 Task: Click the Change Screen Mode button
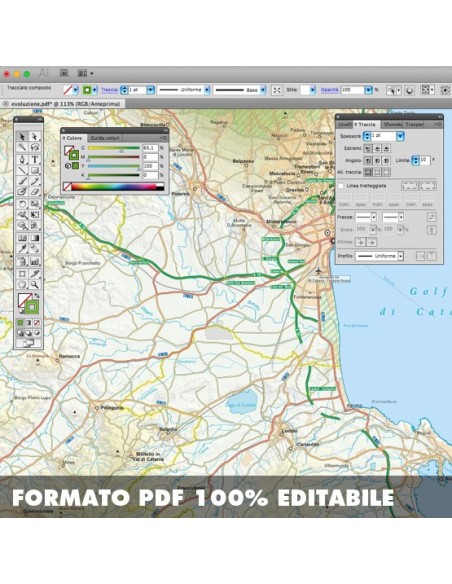click(x=28, y=343)
